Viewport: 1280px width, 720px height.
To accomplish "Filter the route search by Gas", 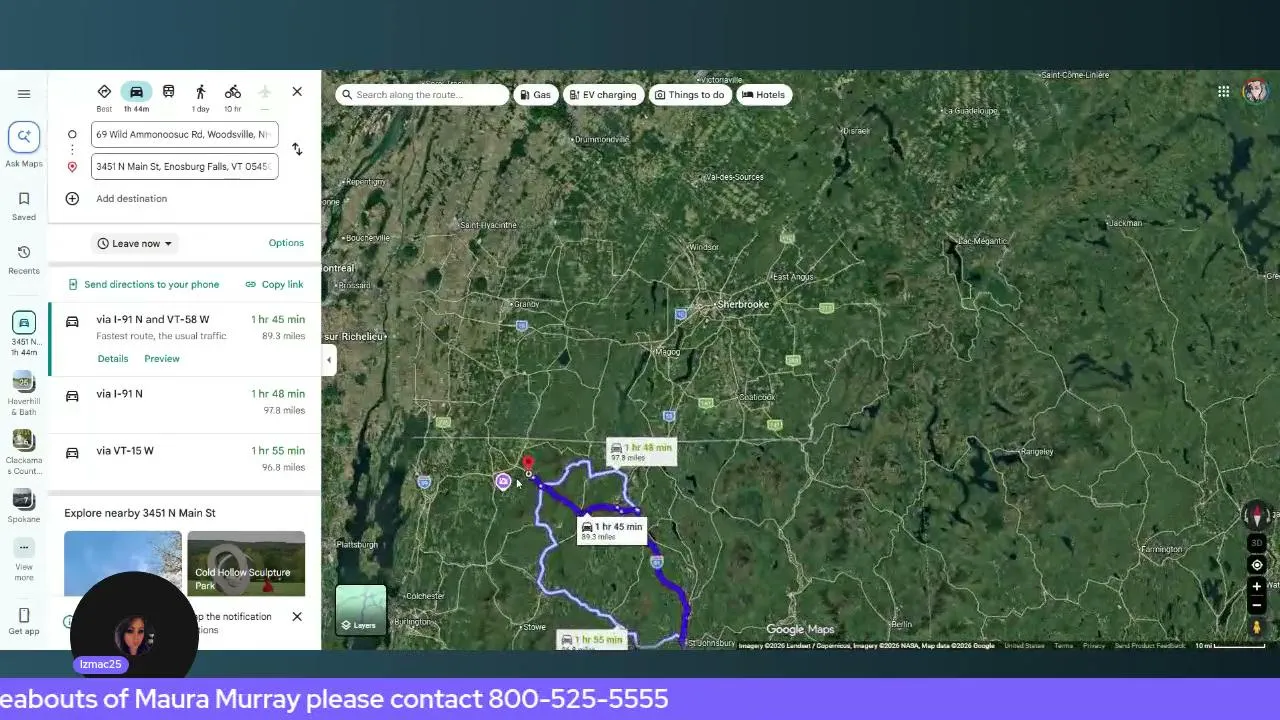I will click(x=535, y=95).
